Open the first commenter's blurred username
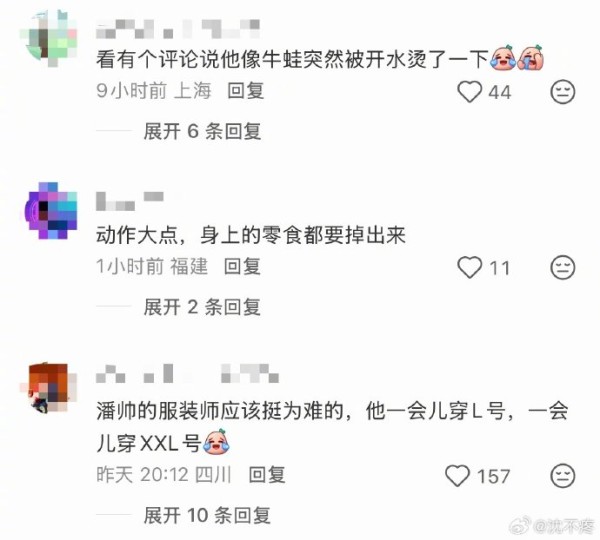The image size is (600, 540). [x=178, y=29]
